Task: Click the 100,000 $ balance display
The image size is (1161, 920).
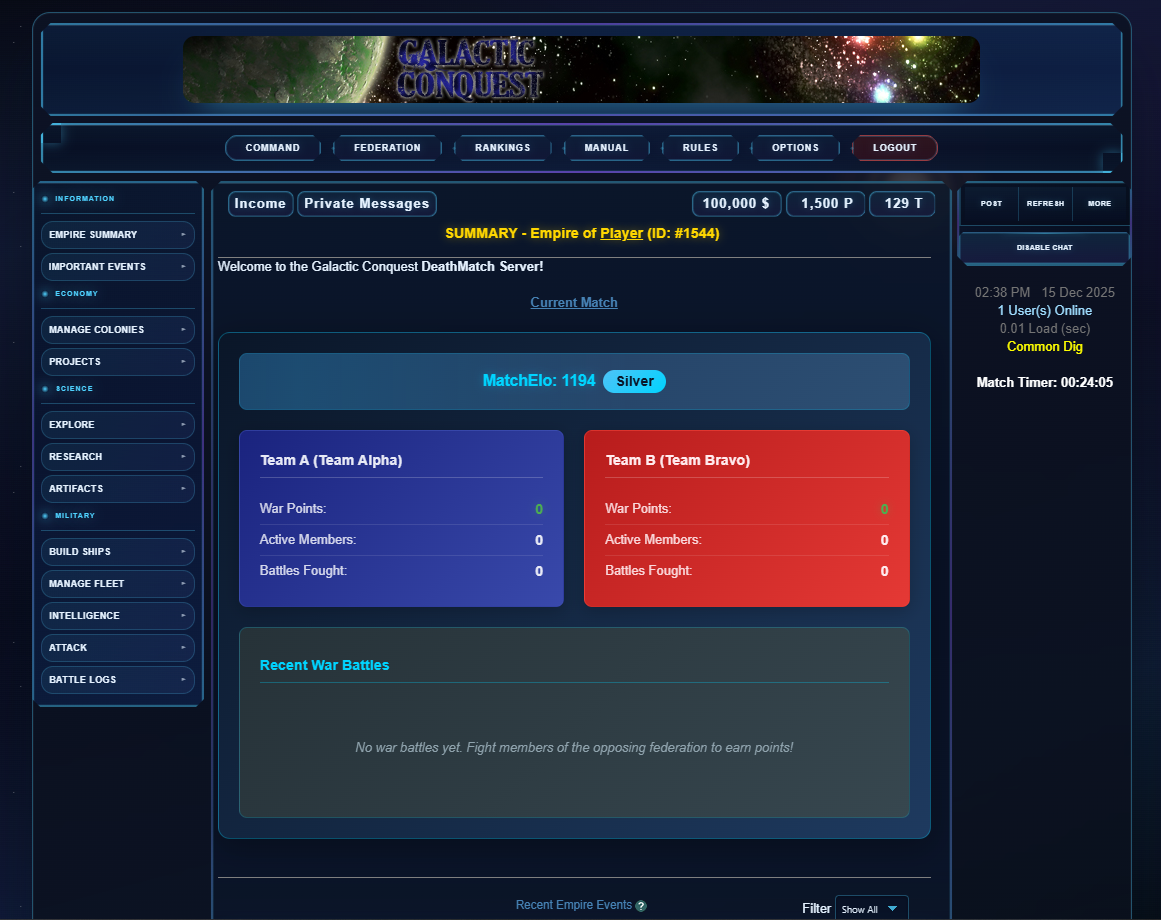Action: tap(736, 203)
